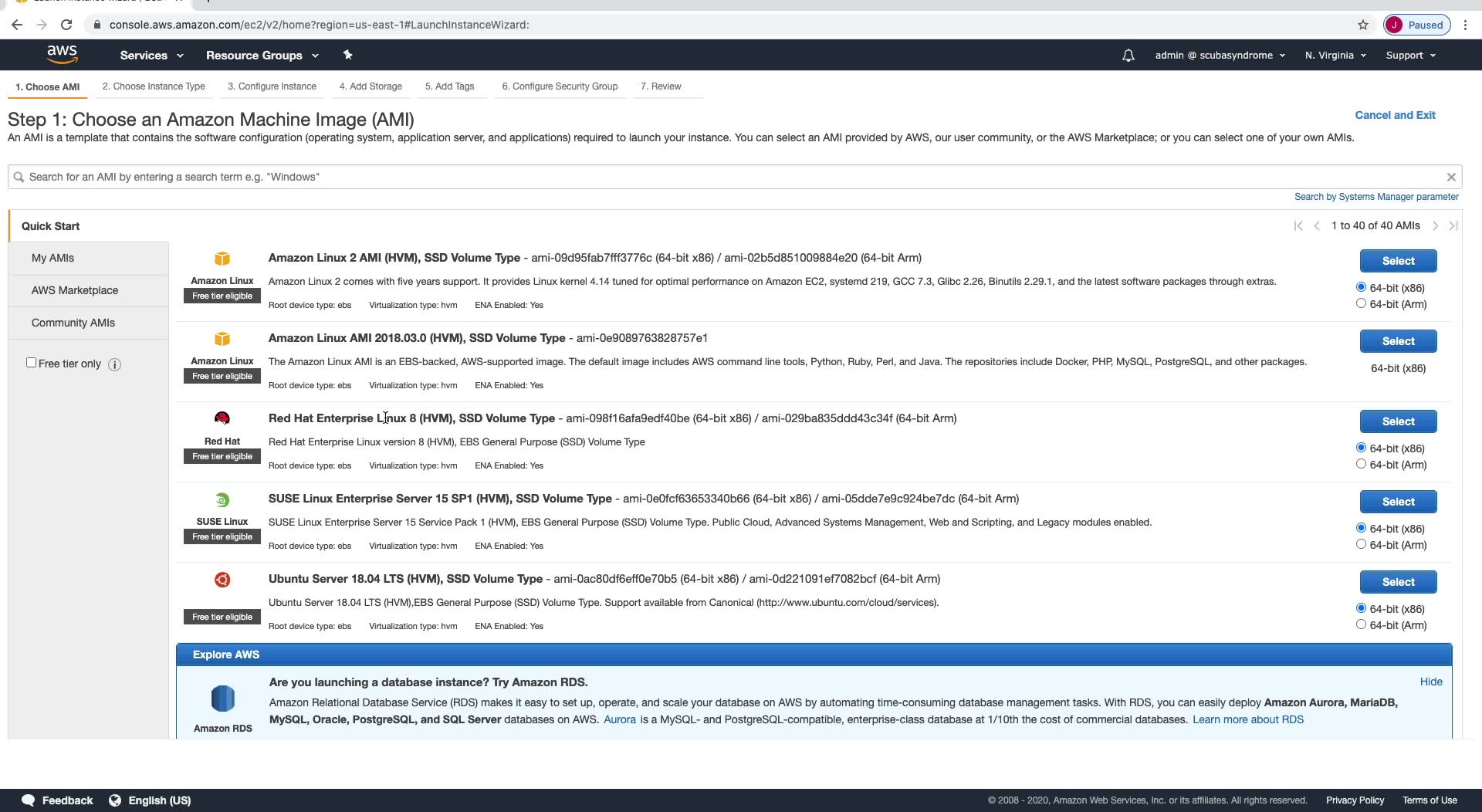This screenshot has height=812, width=1482.
Task: Select 64-bit (Arm) for Amazon Linux 2
Action: pos(1361,303)
